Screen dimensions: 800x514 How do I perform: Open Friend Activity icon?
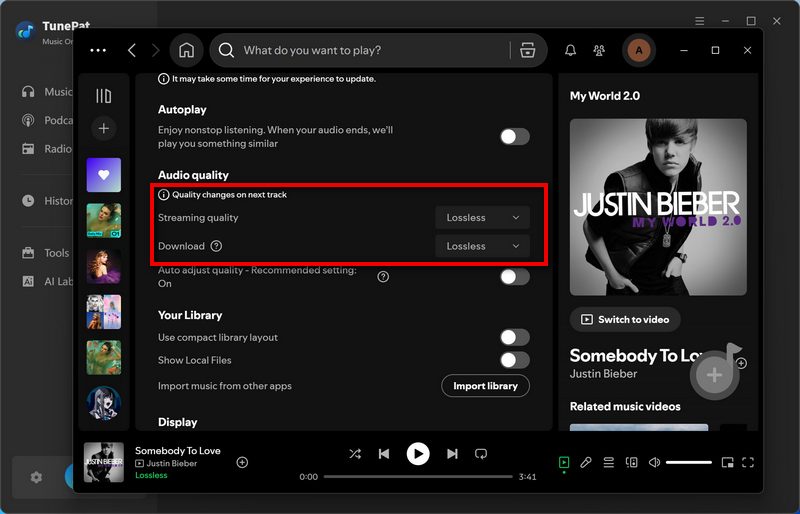coord(599,50)
